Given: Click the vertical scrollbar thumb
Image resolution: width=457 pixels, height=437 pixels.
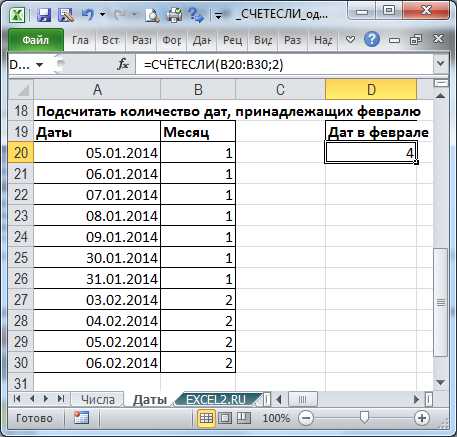Looking at the screenshot, I should point(441,303).
